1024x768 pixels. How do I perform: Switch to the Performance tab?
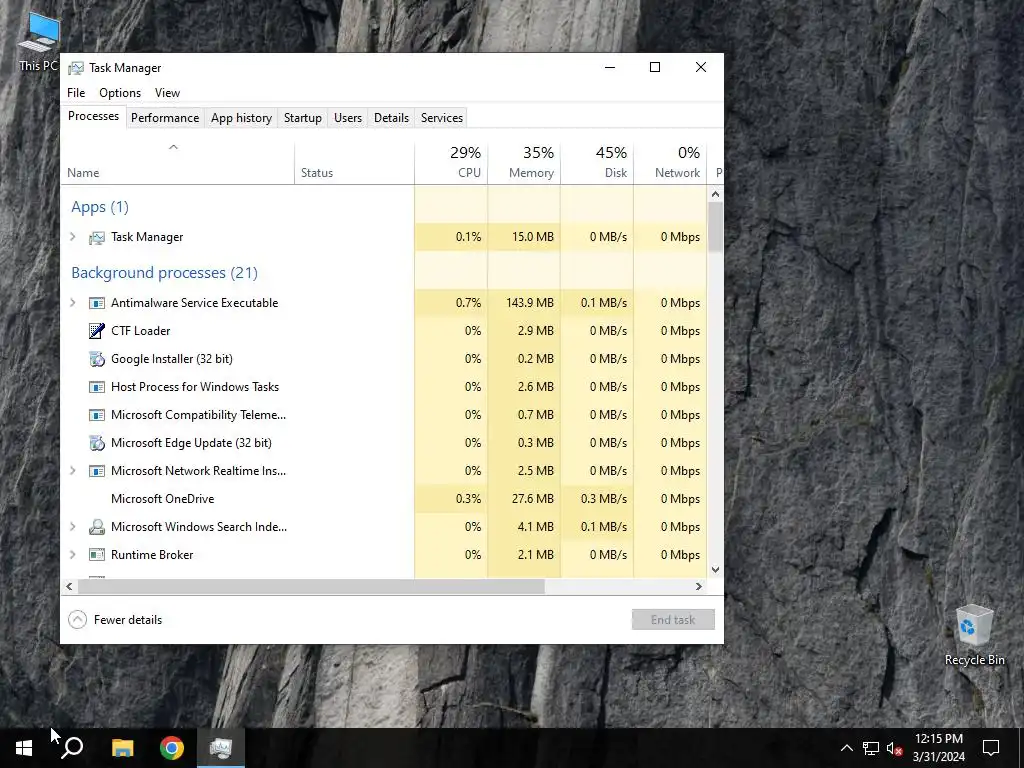tap(165, 118)
